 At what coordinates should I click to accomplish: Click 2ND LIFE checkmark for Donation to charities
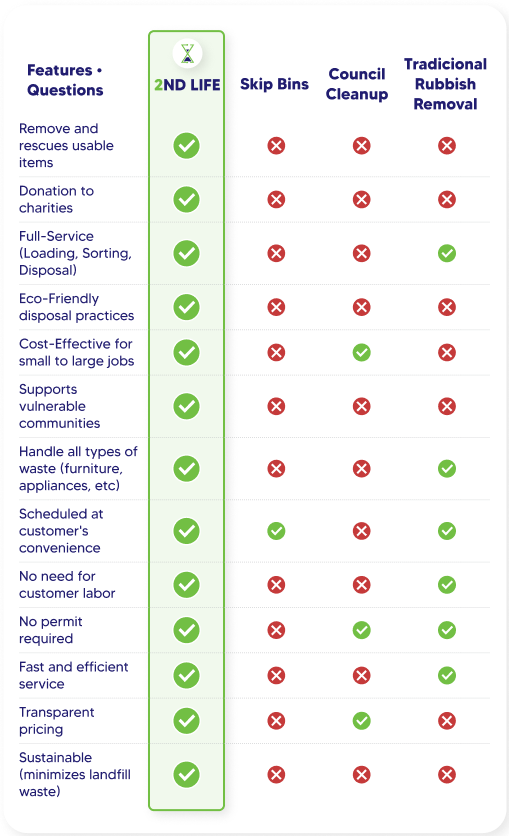187,199
